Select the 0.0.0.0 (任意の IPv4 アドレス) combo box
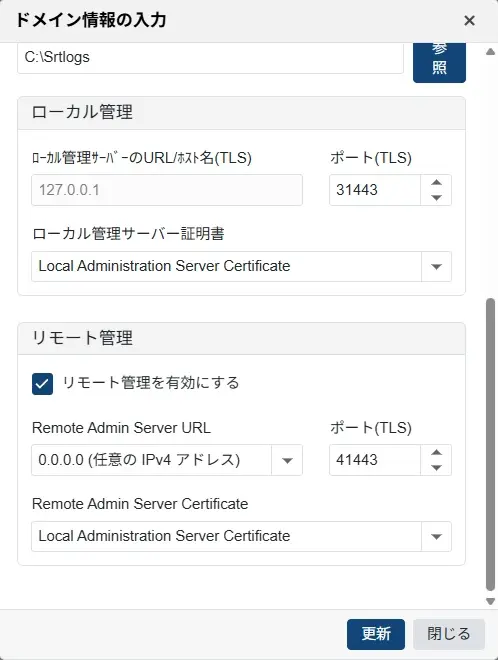 [x=167, y=460]
